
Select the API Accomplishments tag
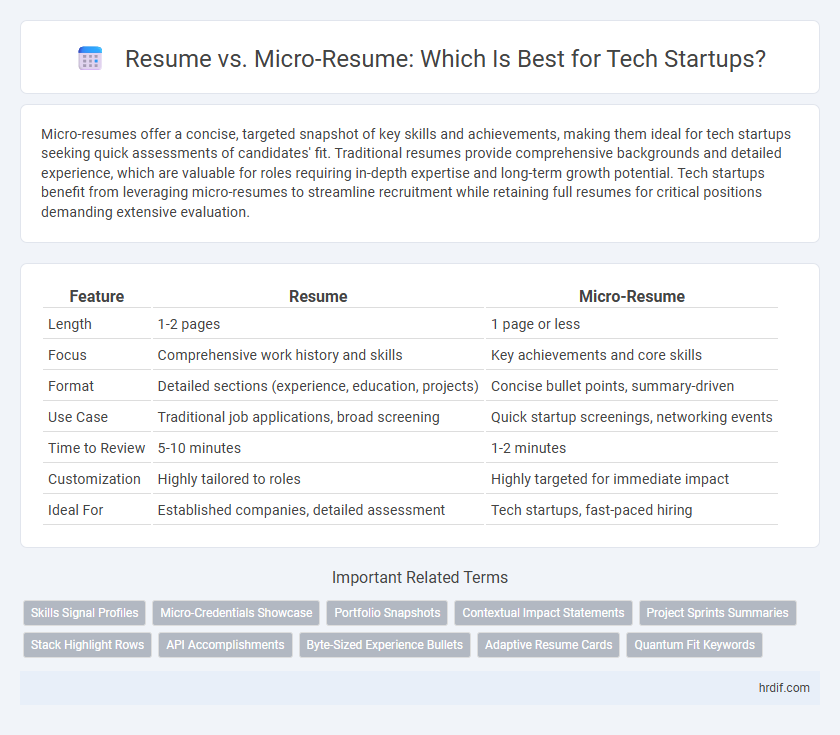(x=225, y=645)
